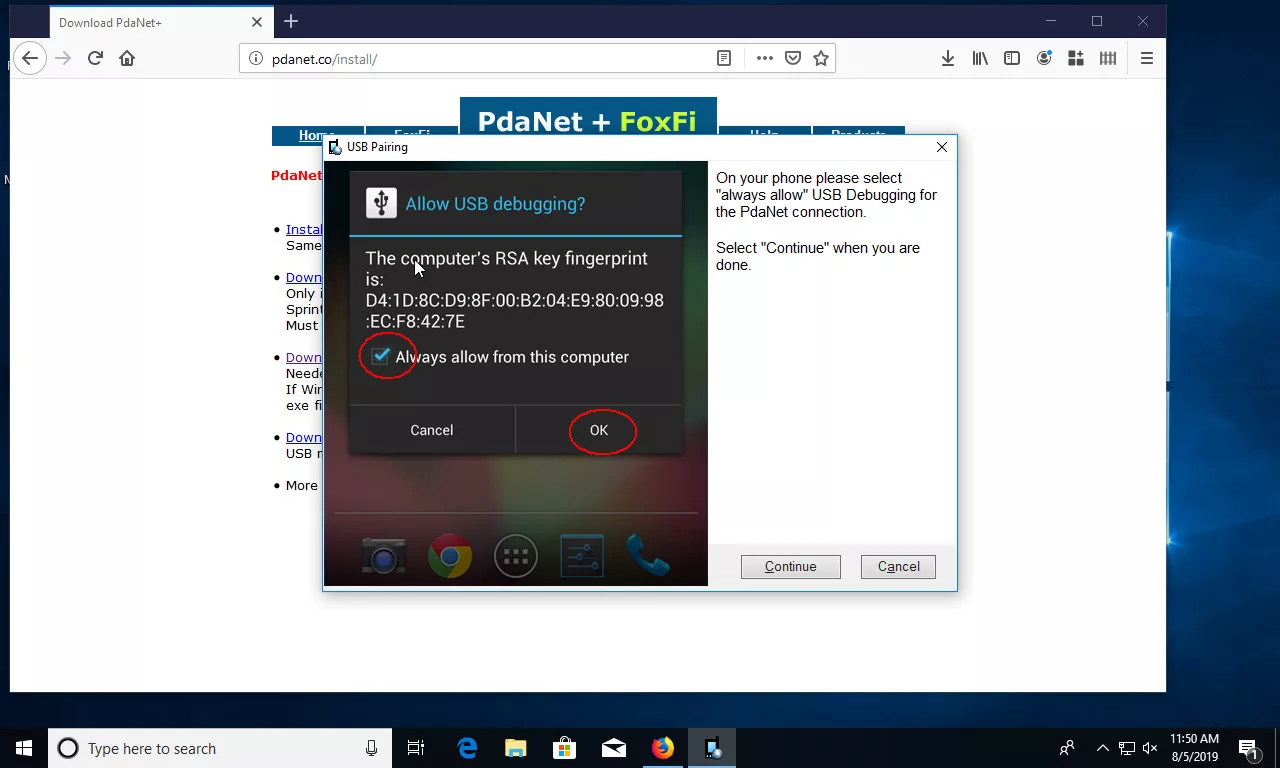Open new tab with plus button
The image size is (1280, 768).
coord(291,21)
